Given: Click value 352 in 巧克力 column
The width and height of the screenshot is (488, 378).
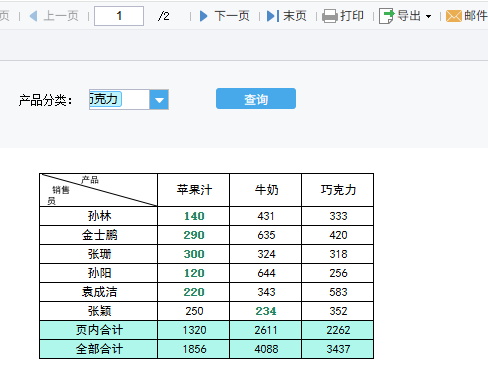Looking at the screenshot, I should tap(338, 311).
